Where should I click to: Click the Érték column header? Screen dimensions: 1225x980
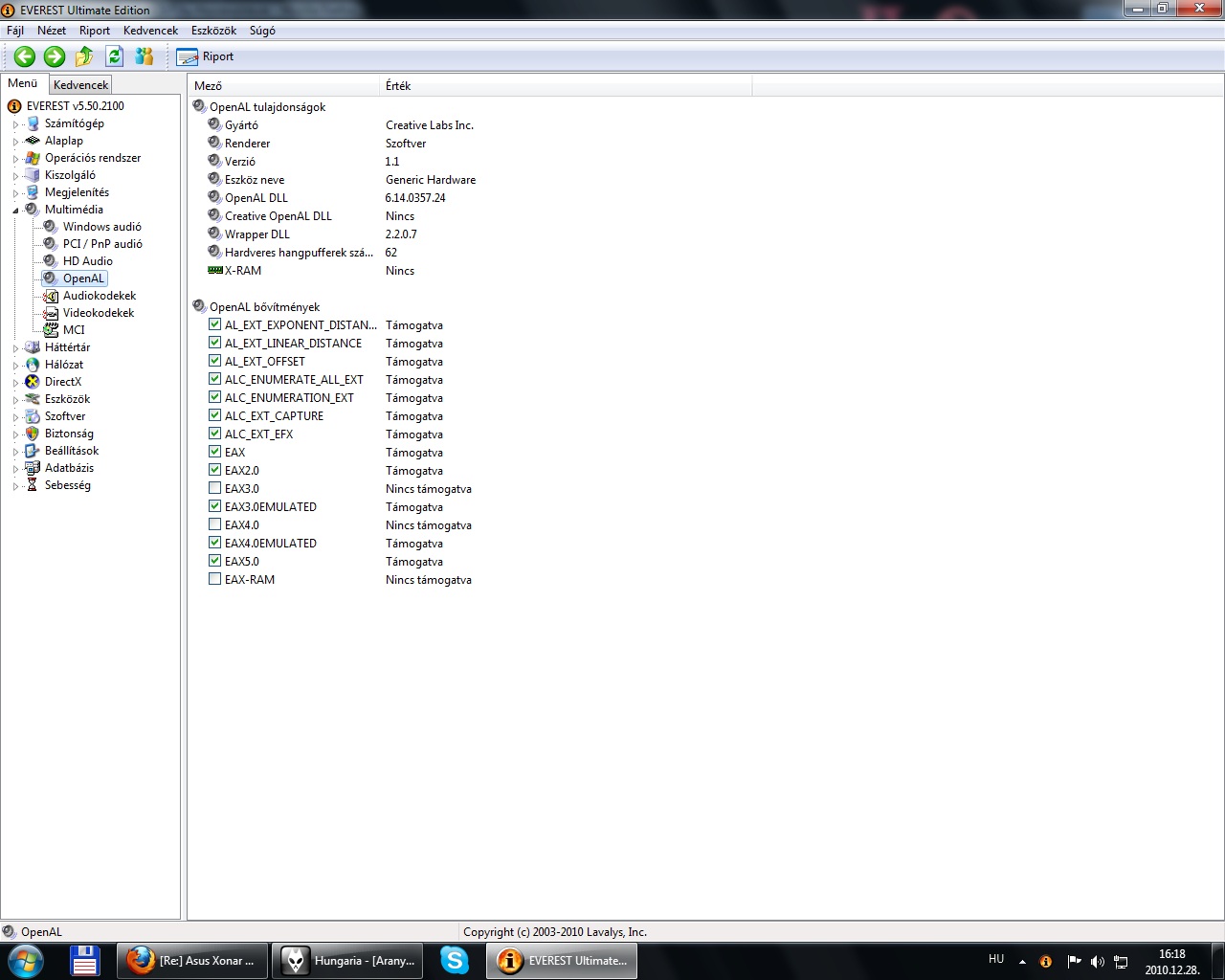(x=566, y=86)
